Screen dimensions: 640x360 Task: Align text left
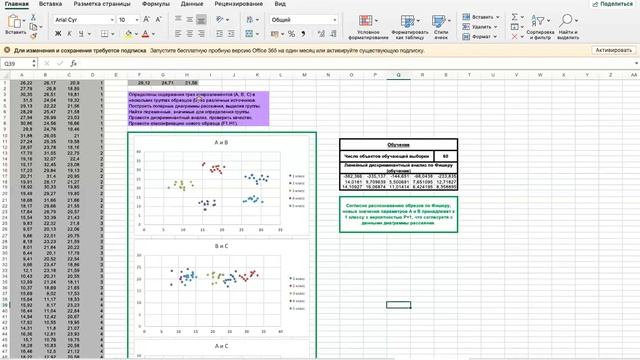[178, 34]
